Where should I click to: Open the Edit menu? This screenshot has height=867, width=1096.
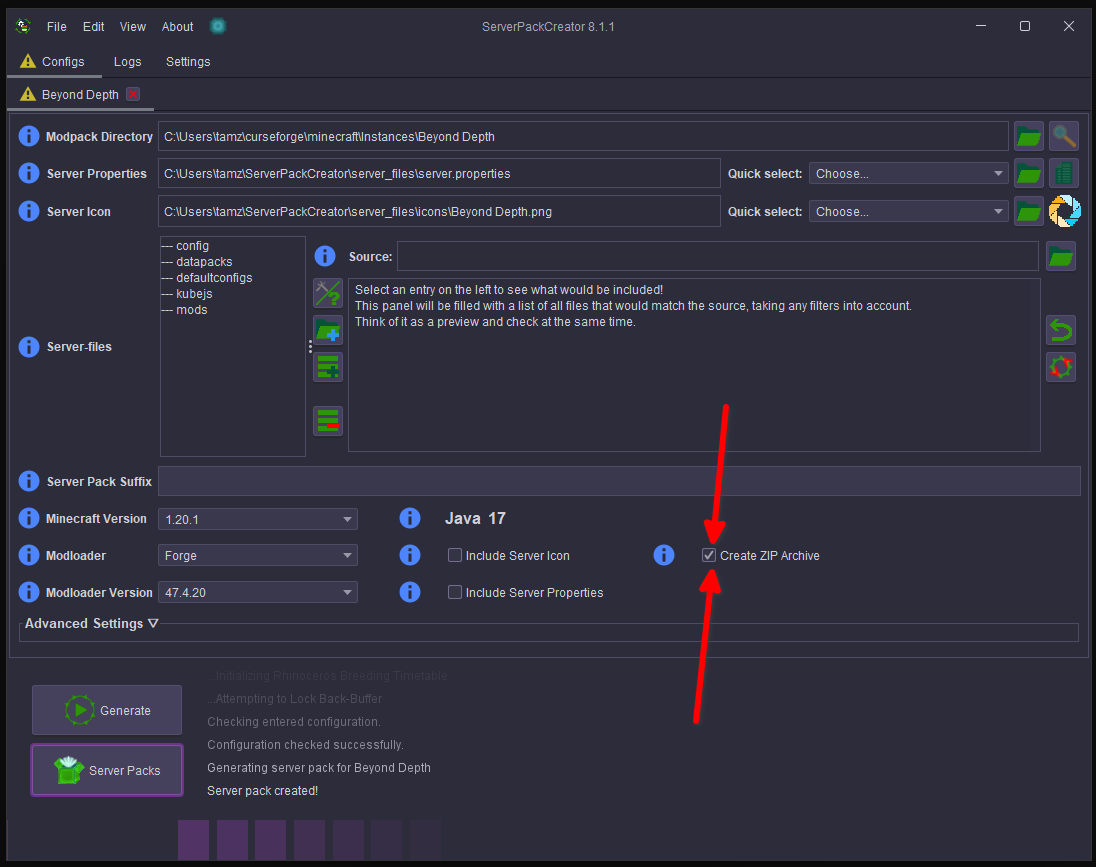[x=94, y=27]
